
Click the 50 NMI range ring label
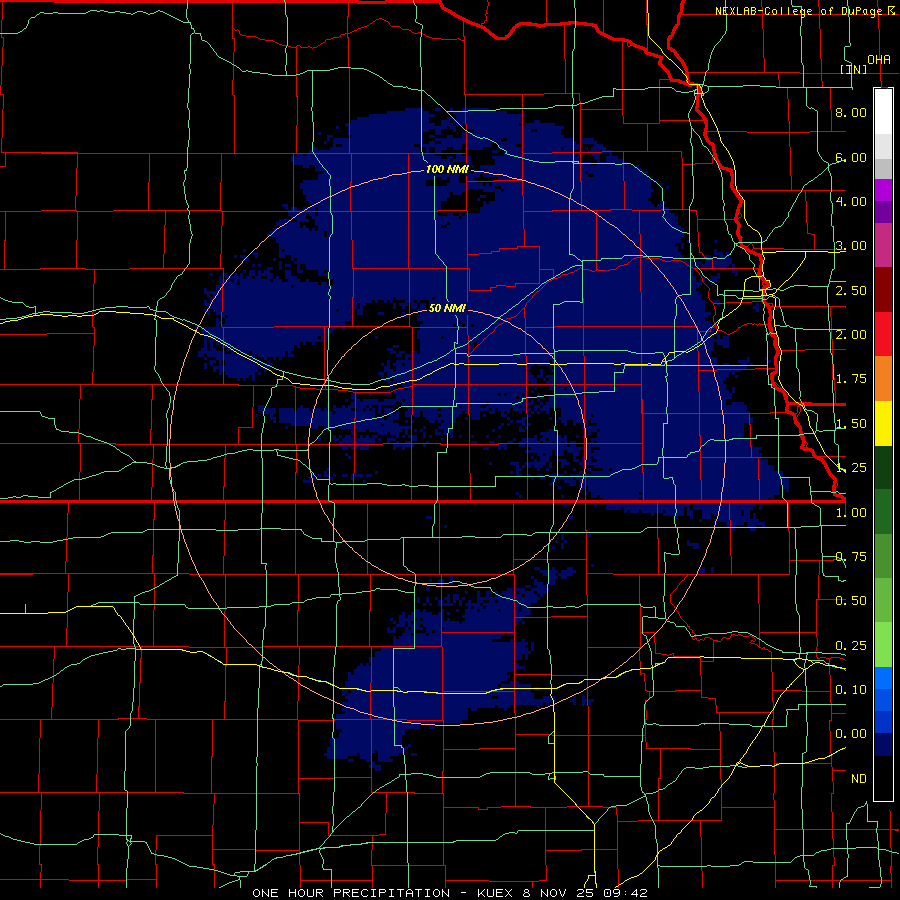447,308
